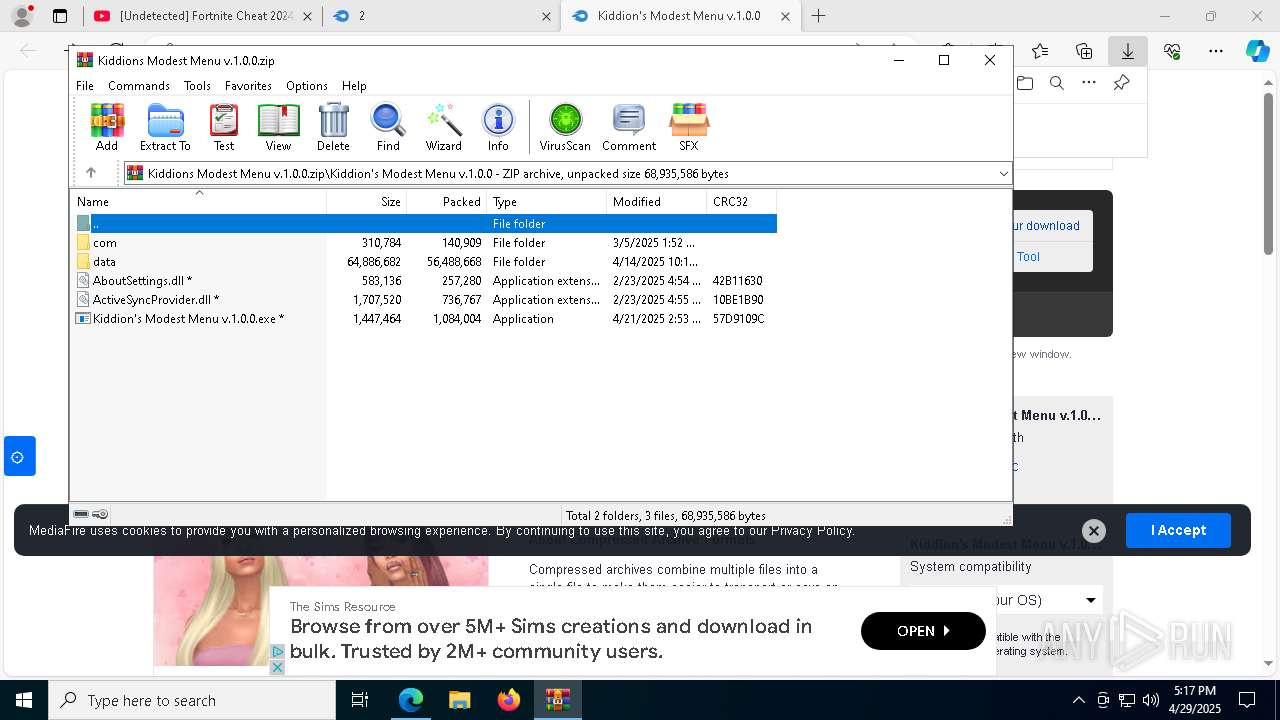Sort by the CRC32 column header
The width and height of the screenshot is (1280, 720).
pyautogui.click(x=742, y=202)
